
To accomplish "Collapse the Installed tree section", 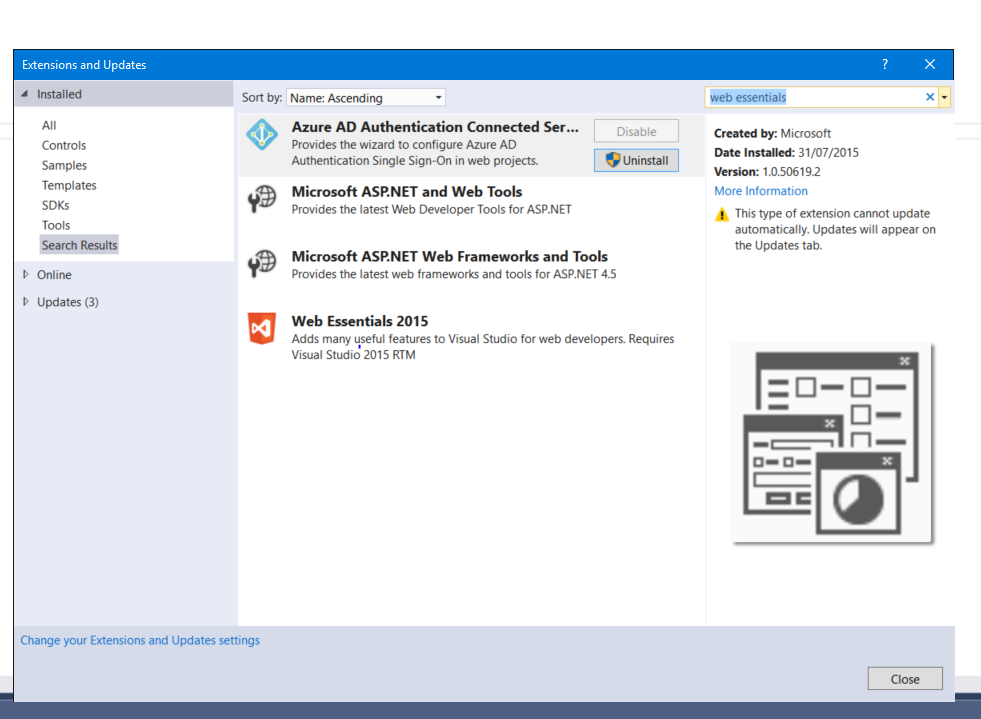I will (25, 94).
